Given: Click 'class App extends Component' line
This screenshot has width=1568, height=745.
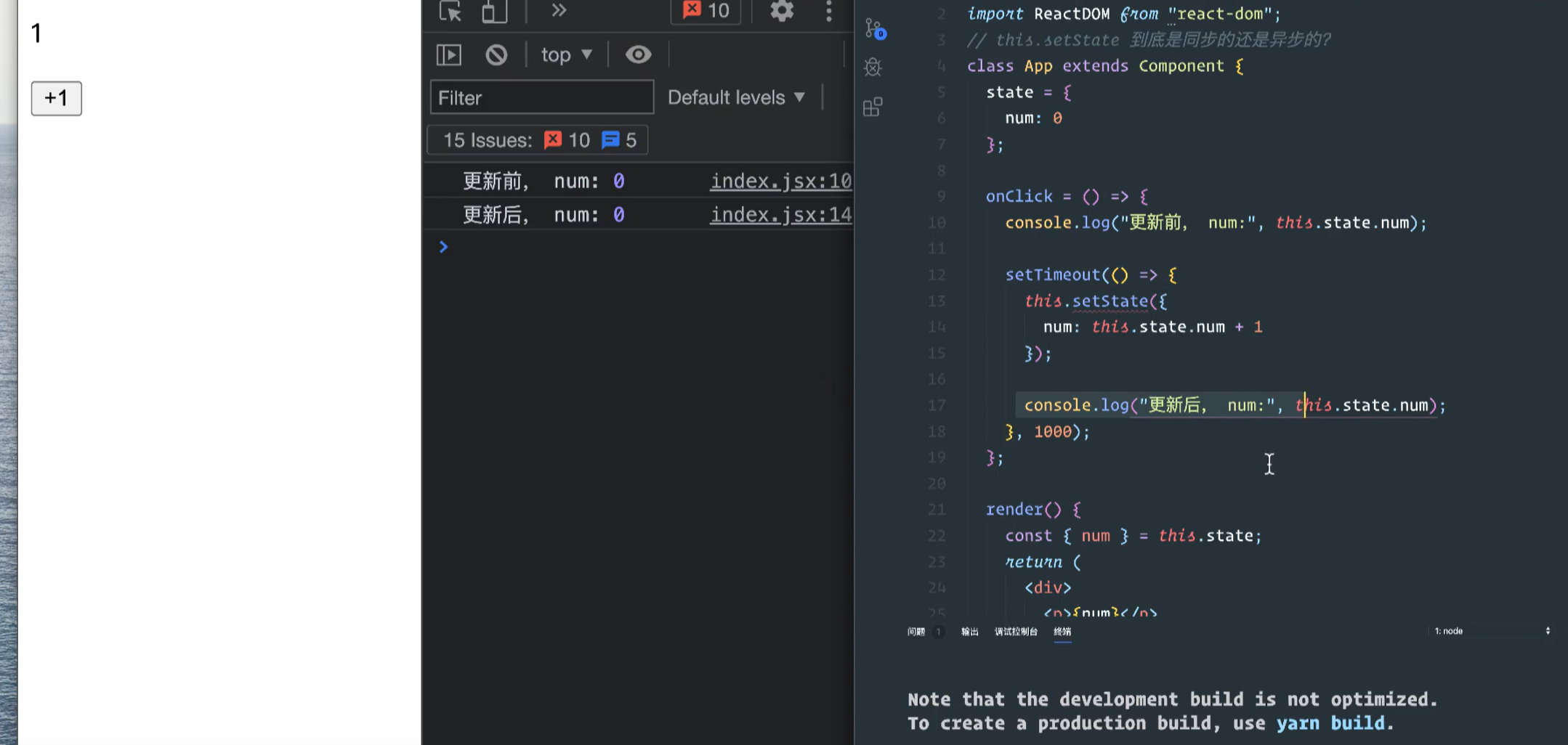Looking at the screenshot, I should [x=1104, y=66].
